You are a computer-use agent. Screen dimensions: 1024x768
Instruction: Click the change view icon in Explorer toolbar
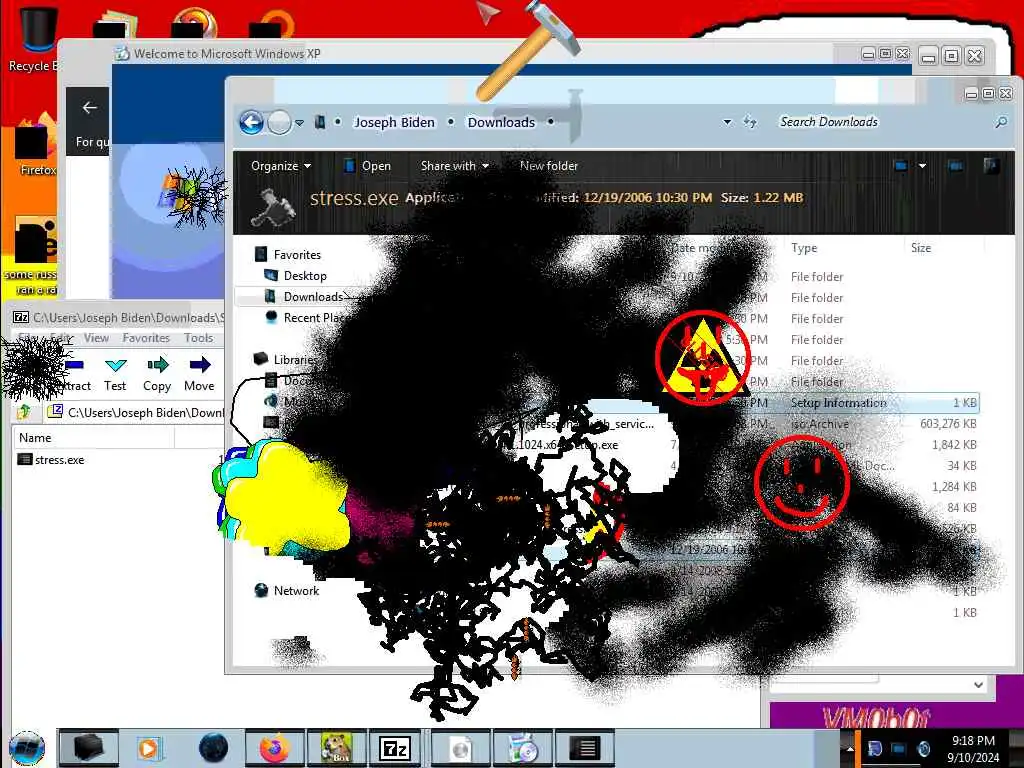901,166
